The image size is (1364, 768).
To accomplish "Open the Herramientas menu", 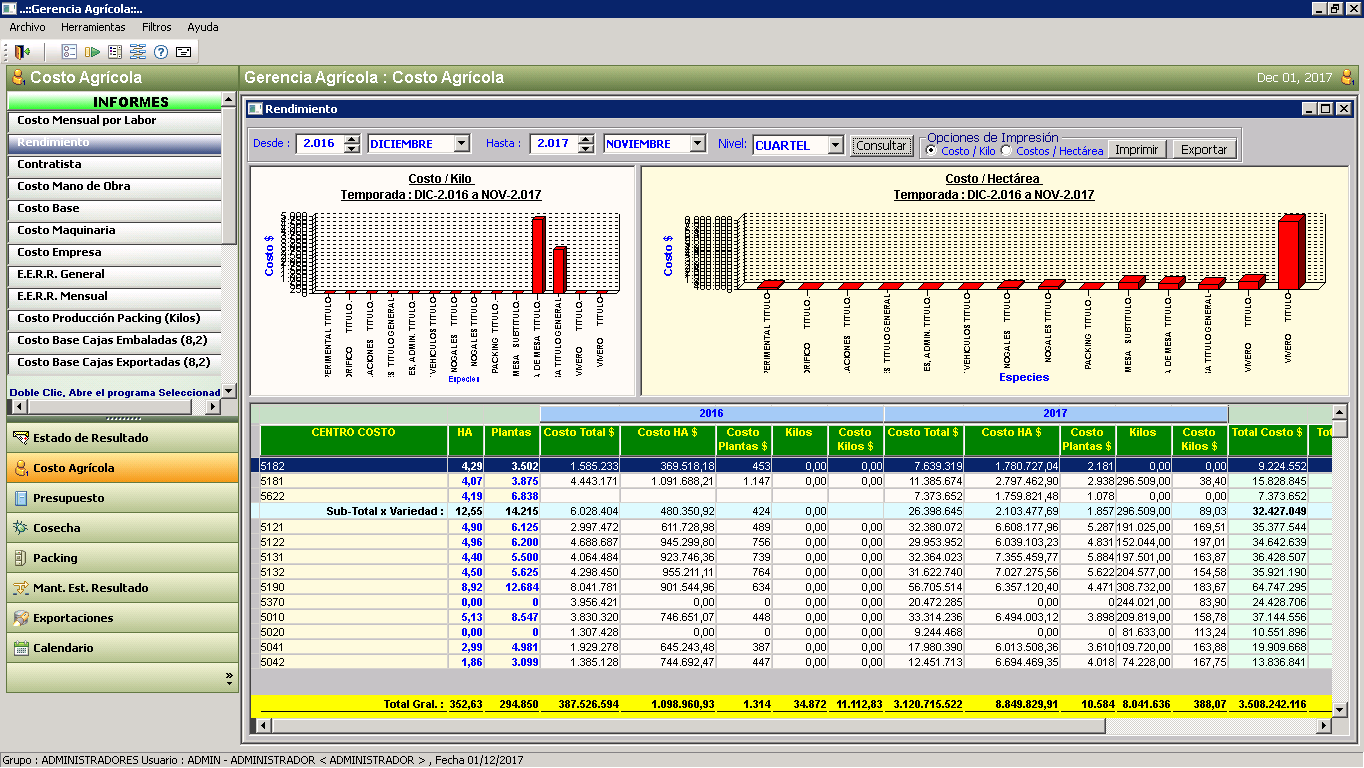I will coord(93,27).
